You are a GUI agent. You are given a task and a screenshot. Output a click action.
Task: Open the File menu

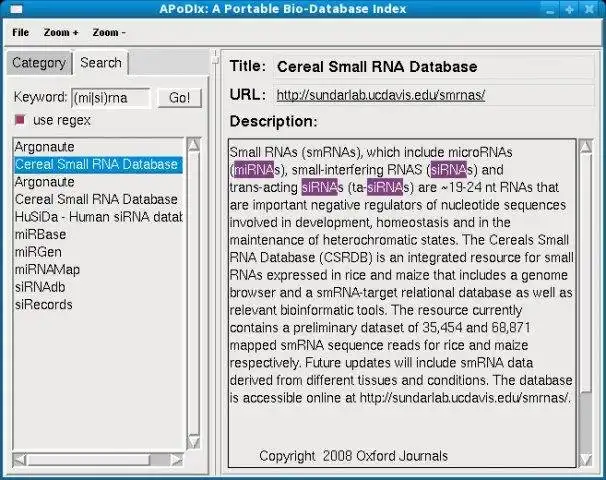tap(20, 32)
